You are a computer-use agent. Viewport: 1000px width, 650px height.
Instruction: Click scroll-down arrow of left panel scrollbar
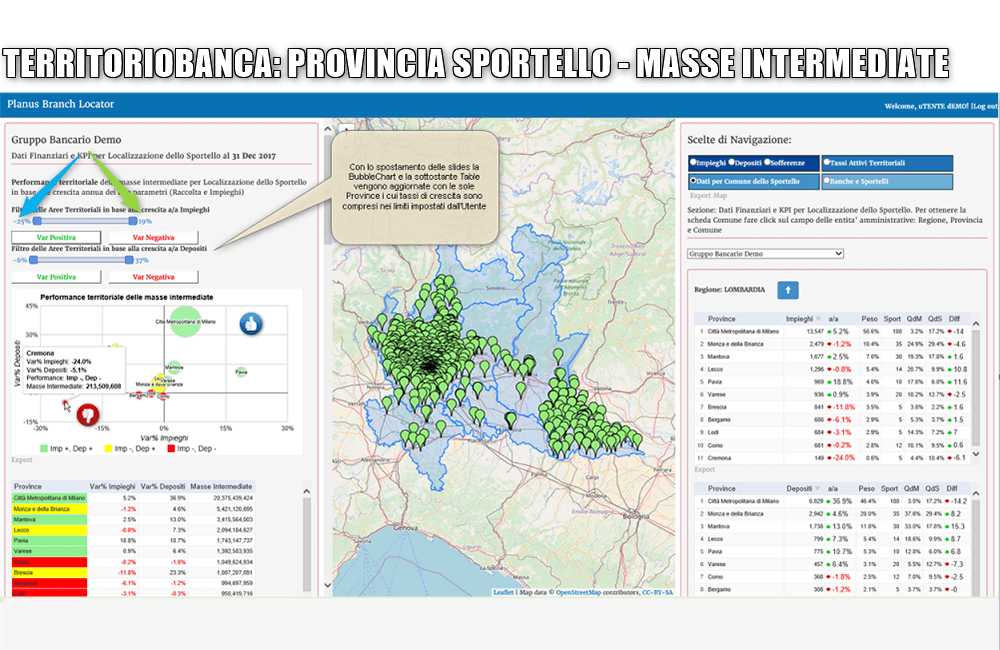click(328, 585)
